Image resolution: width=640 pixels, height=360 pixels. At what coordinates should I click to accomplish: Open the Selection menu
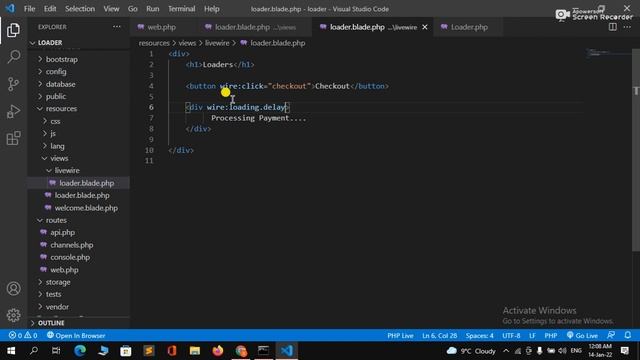[x=80, y=9]
